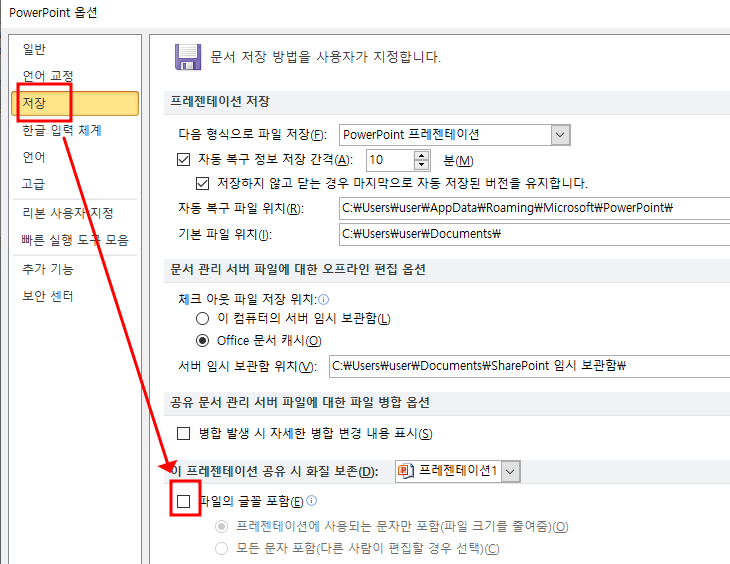Click 문서 관리 서버 파일에 대한 오프라인 편집 옵션 header
This screenshot has height=564, width=730.
point(297,269)
